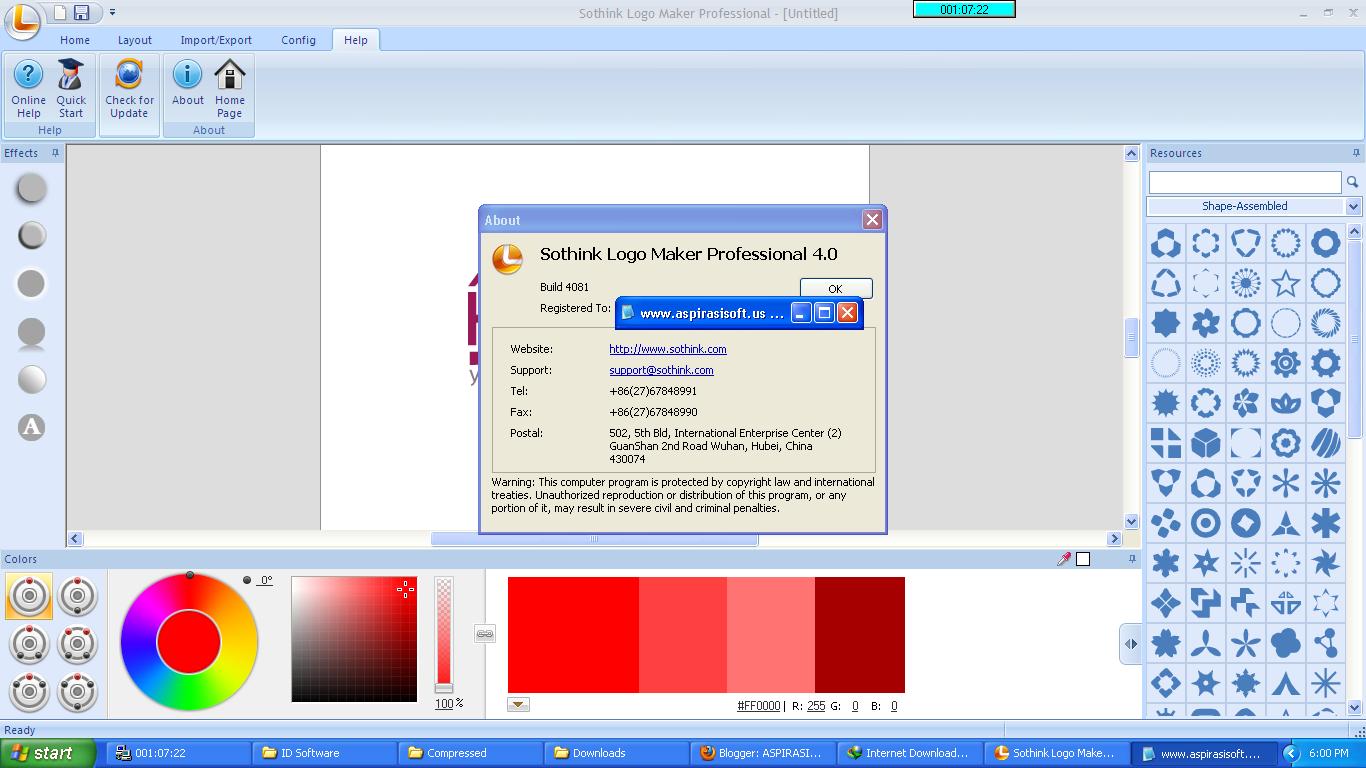Pin the Colors panel
The width and height of the screenshot is (1366, 768).
tap(1132, 559)
